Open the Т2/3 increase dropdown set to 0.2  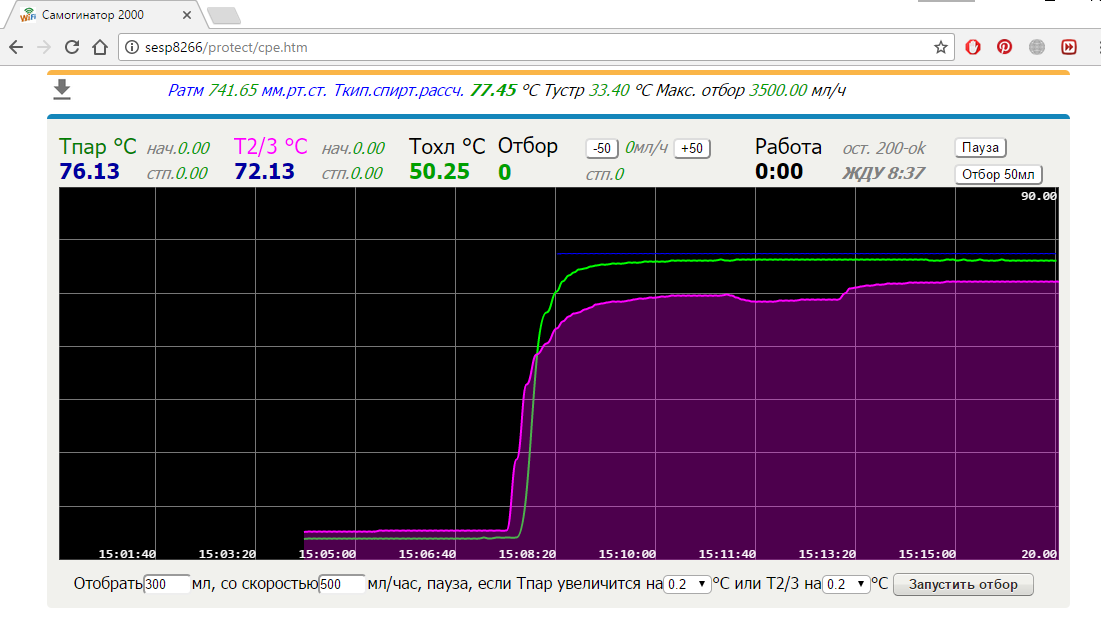click(x=845, y=584)
